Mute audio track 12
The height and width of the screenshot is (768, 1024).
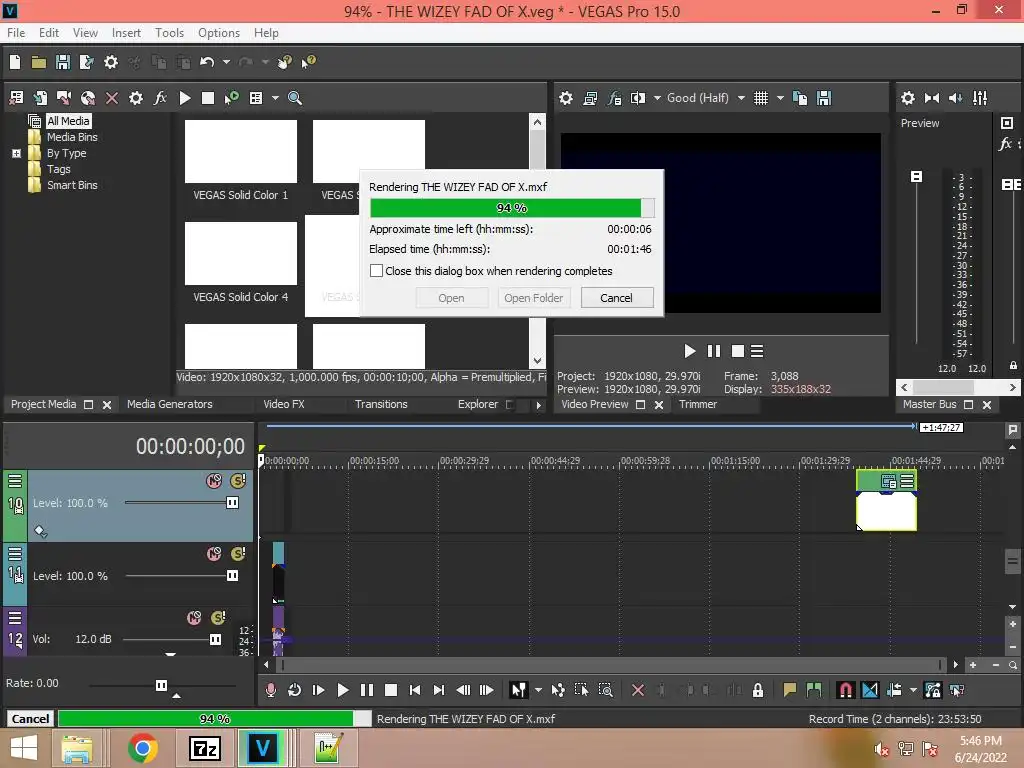194,618
